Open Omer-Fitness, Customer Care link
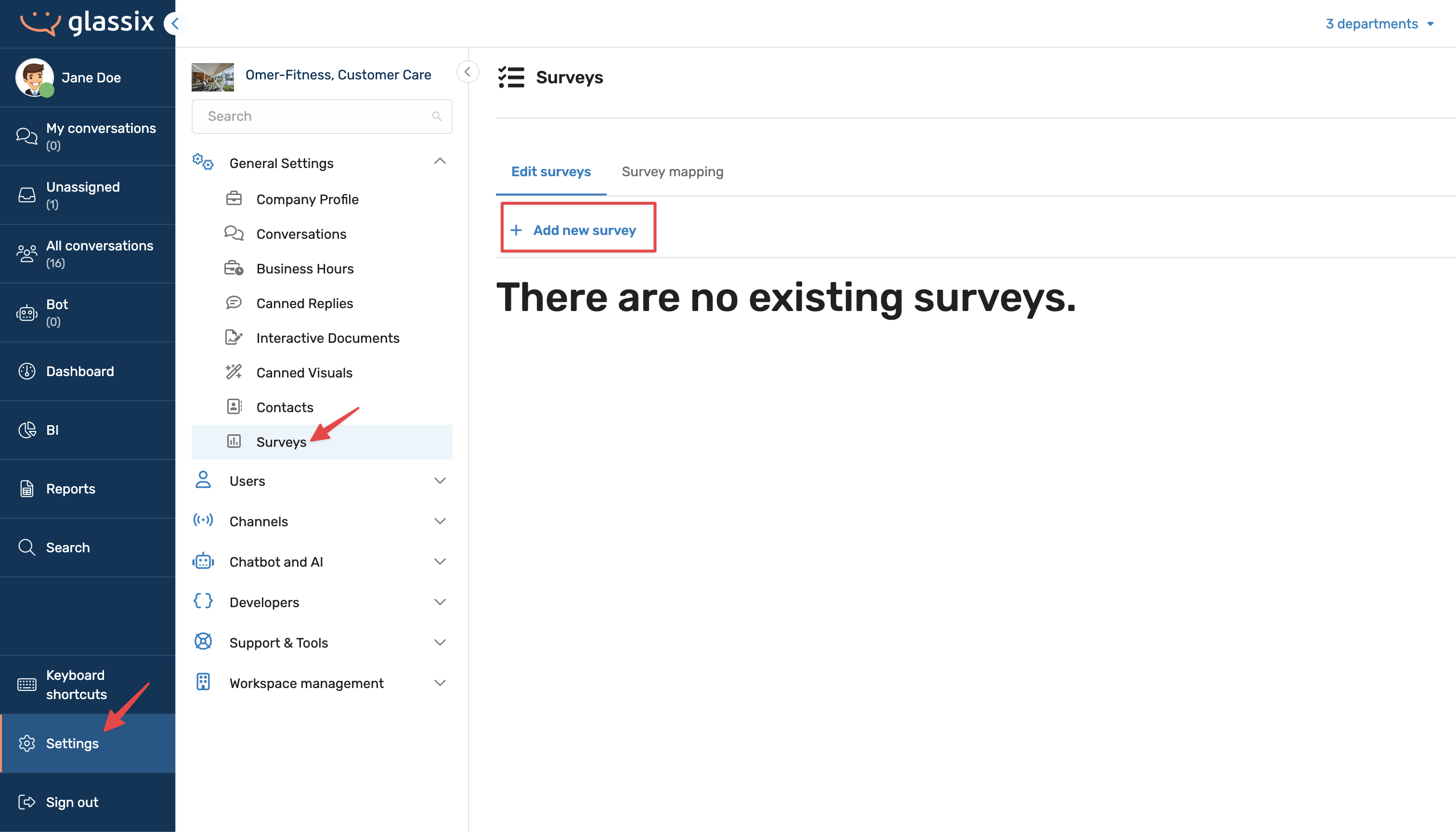 [338, 75]
